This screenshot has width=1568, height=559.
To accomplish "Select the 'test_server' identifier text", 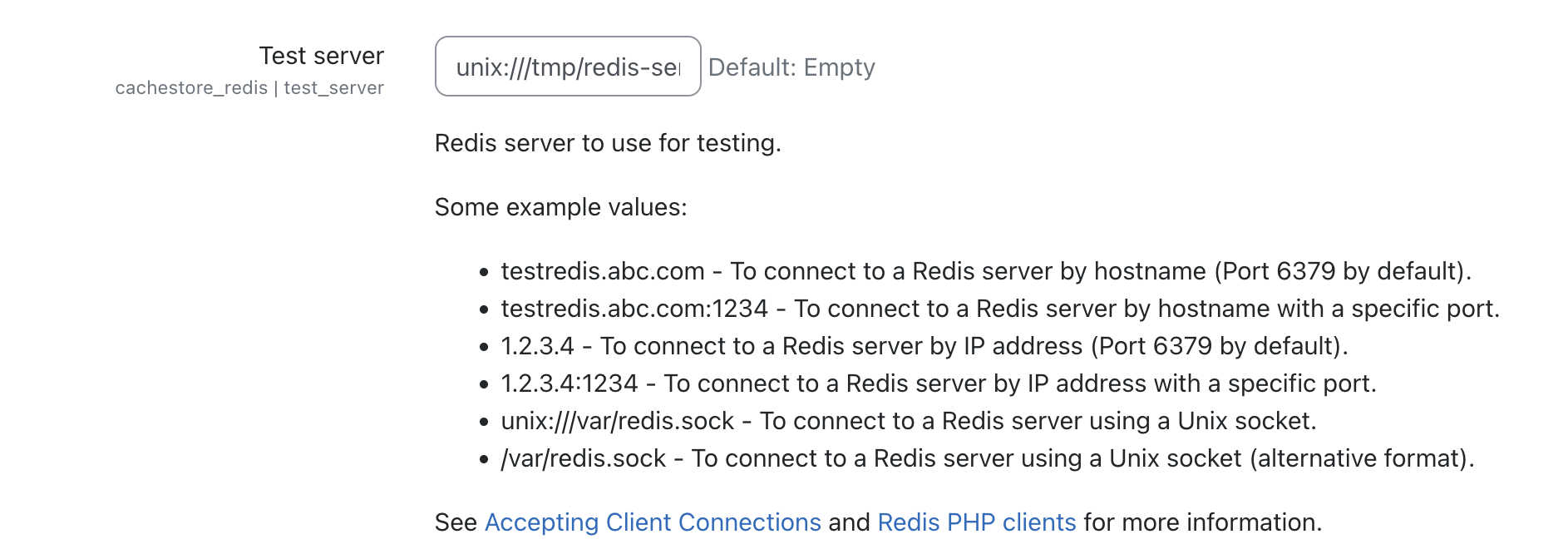I will (334, 88).
